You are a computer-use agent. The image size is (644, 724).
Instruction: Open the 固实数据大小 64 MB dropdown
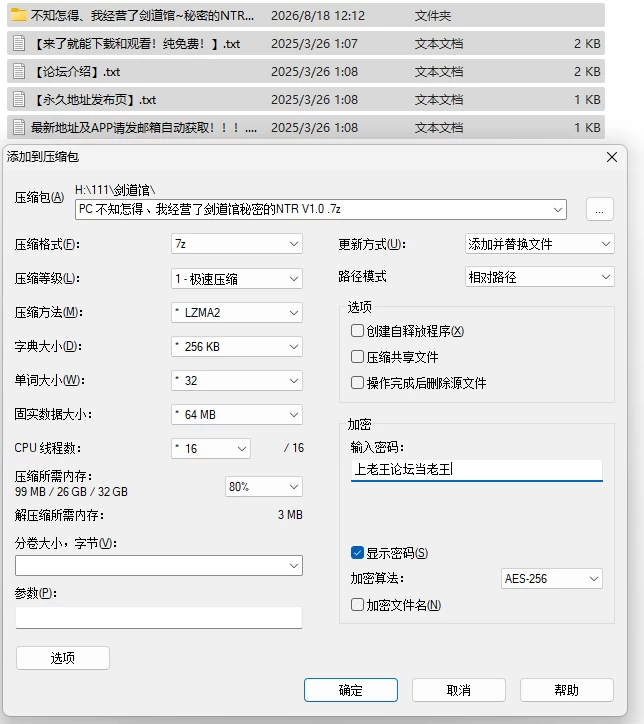click(x=237, y=415)
